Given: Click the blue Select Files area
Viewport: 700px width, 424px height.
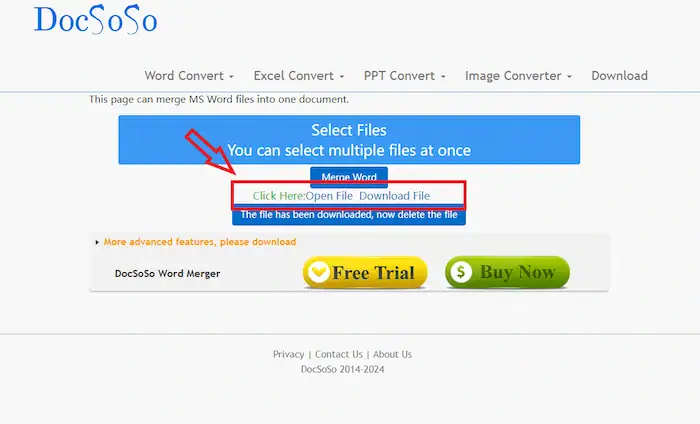Looking at the screenshot, I should pos(349,140).
